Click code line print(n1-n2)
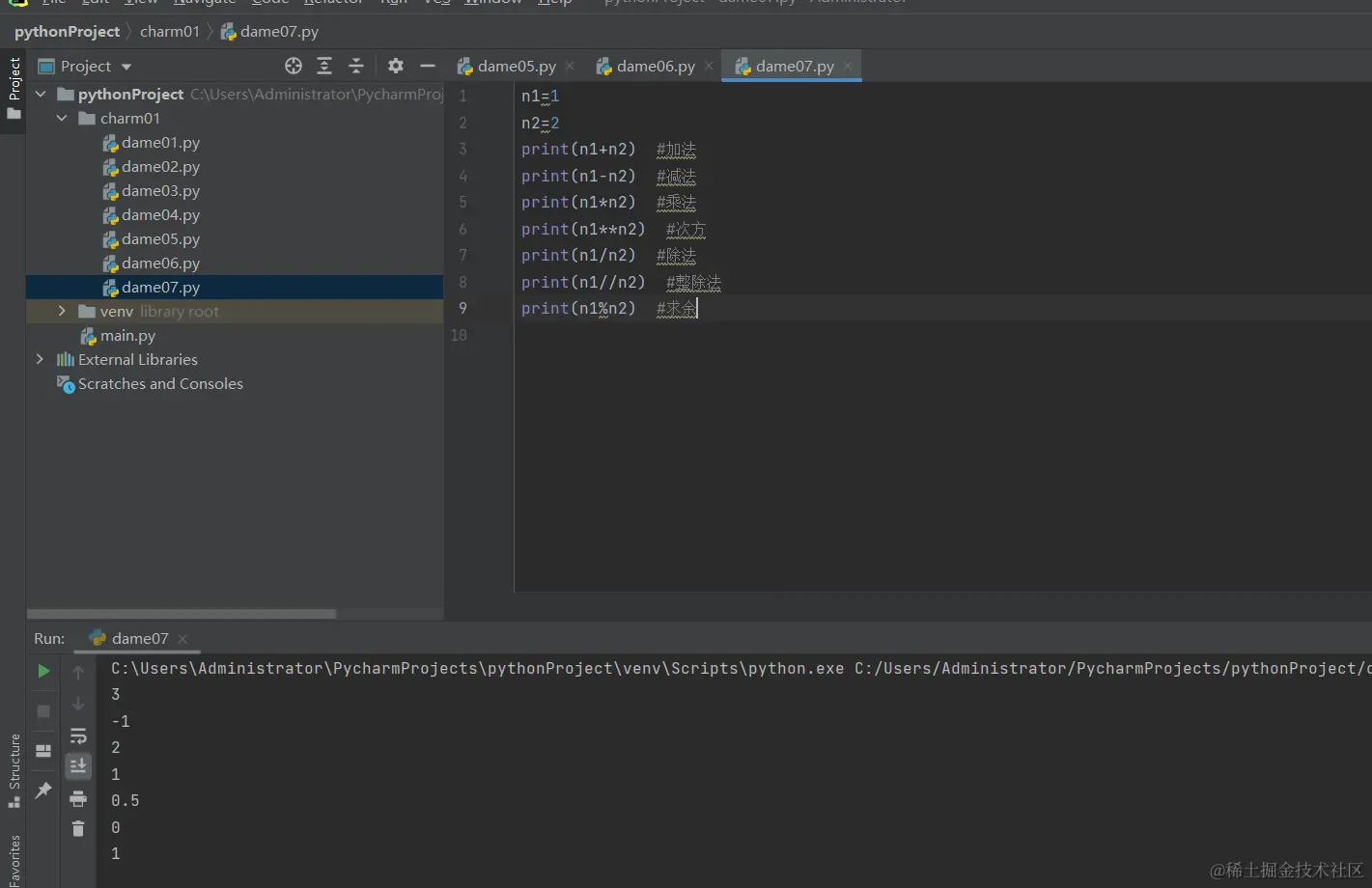The width and height of the screenshot is (1372, 888). [578, 176]
